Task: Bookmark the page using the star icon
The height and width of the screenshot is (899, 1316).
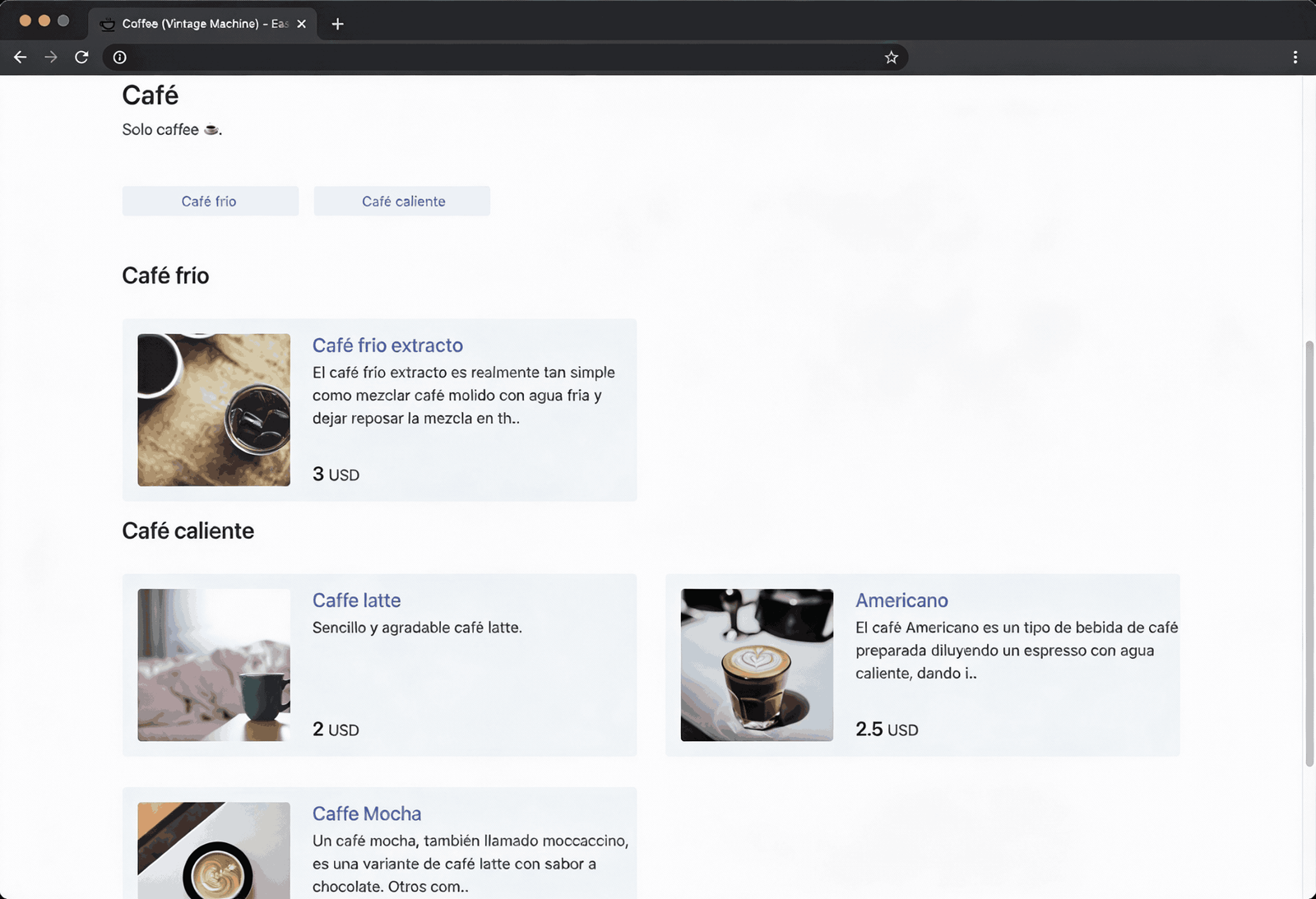Action: (x=891, y=57)
